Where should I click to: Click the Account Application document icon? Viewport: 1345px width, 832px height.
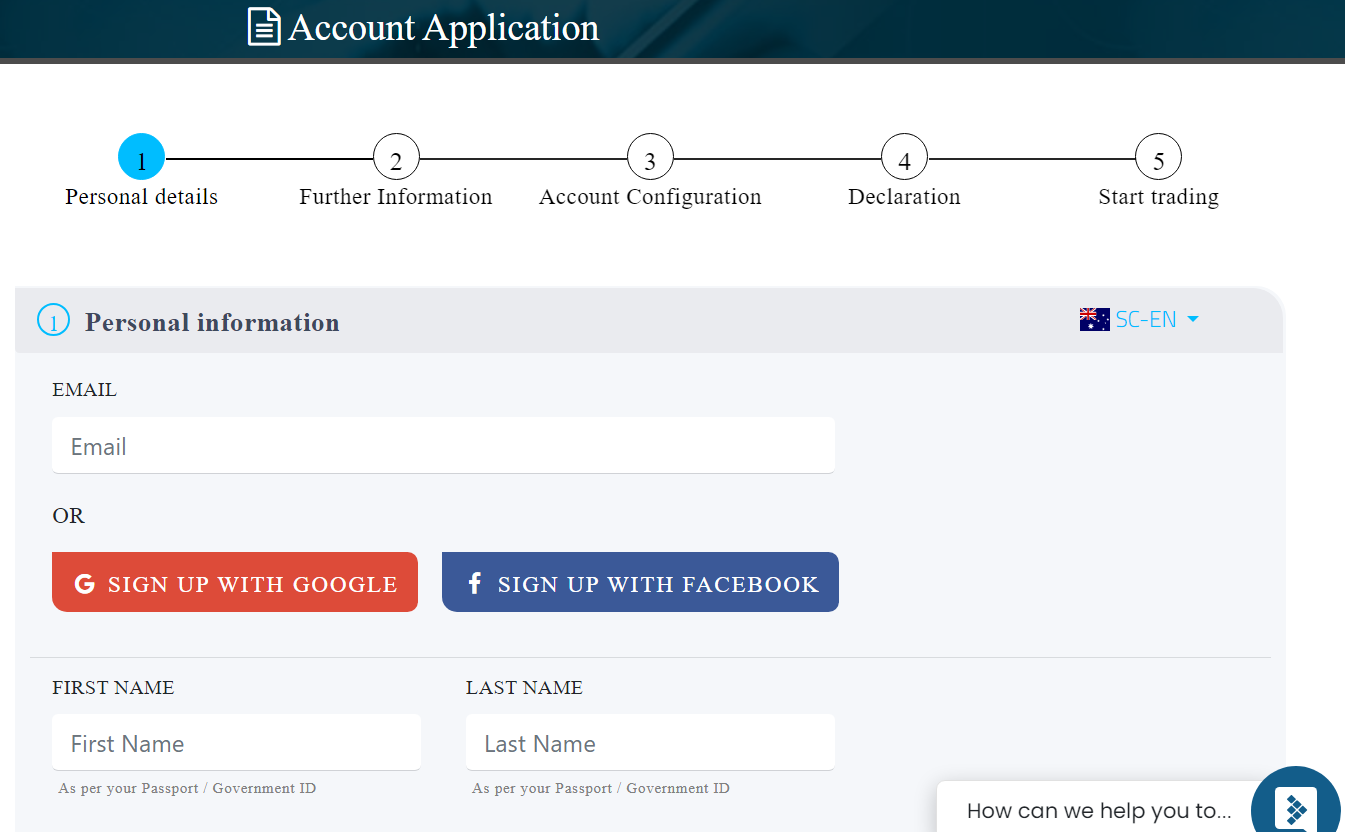coord(264,27)
